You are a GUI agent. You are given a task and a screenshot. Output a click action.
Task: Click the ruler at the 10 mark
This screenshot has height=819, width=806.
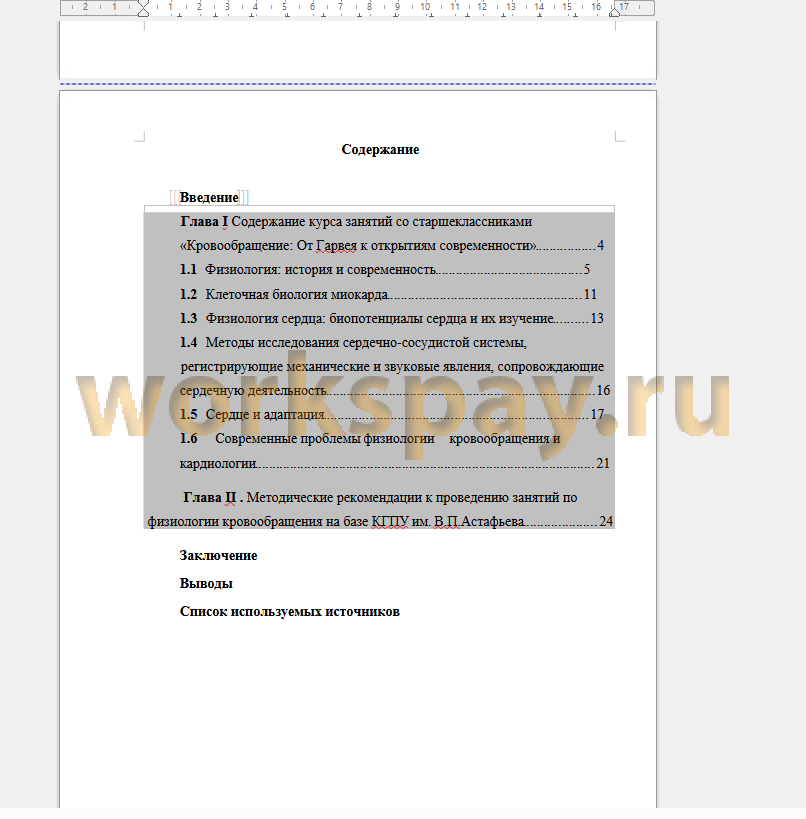pyautogui.click(x=425, y=7)
